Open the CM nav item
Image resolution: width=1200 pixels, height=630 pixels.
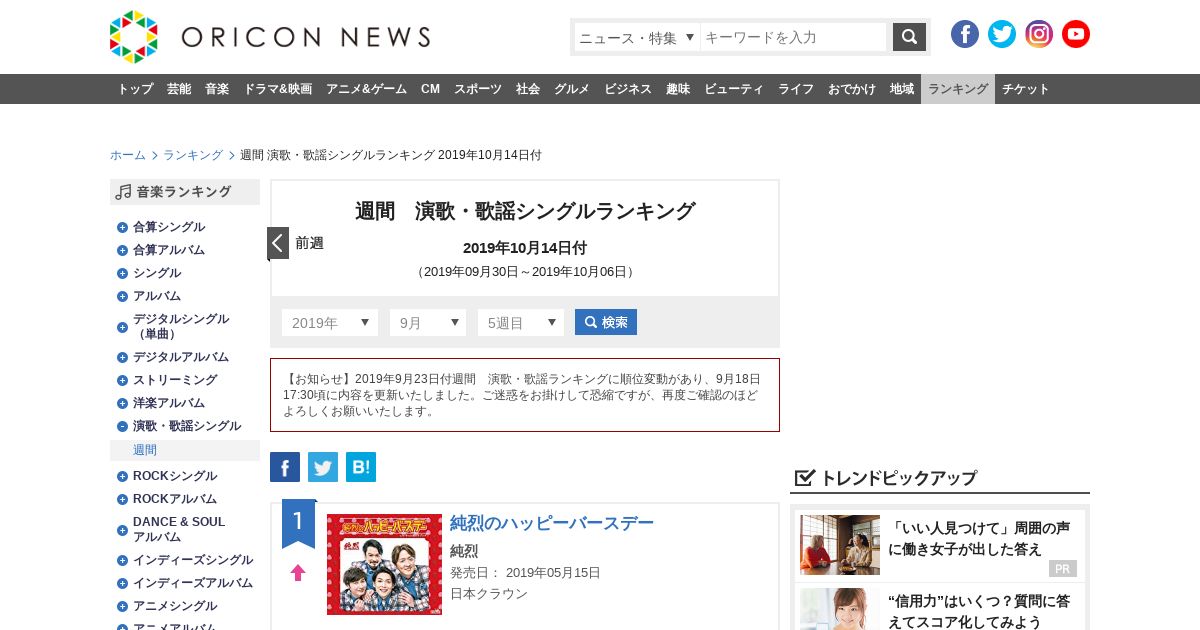[430, 89]
